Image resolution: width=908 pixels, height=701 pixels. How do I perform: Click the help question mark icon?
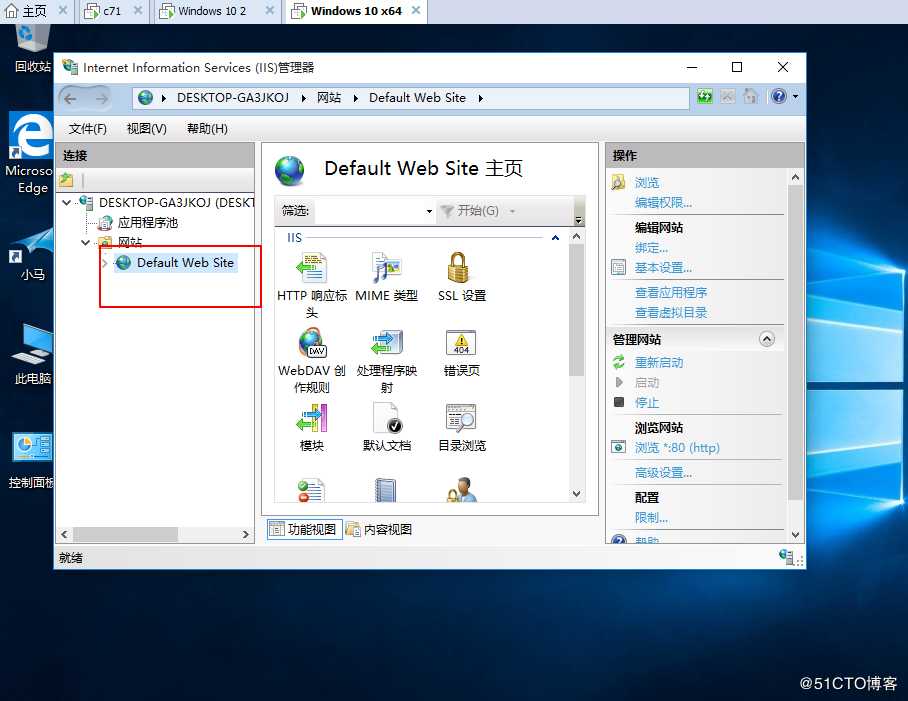pos(779,96)
